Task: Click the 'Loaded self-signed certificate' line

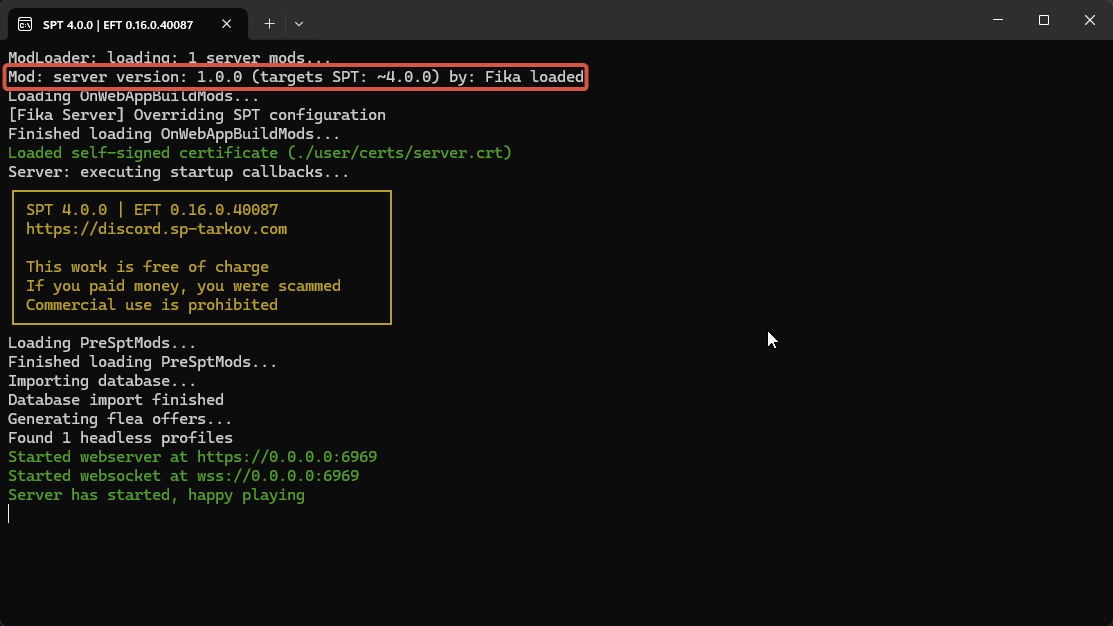Action: pyautogui.click(x=259, y=153)
